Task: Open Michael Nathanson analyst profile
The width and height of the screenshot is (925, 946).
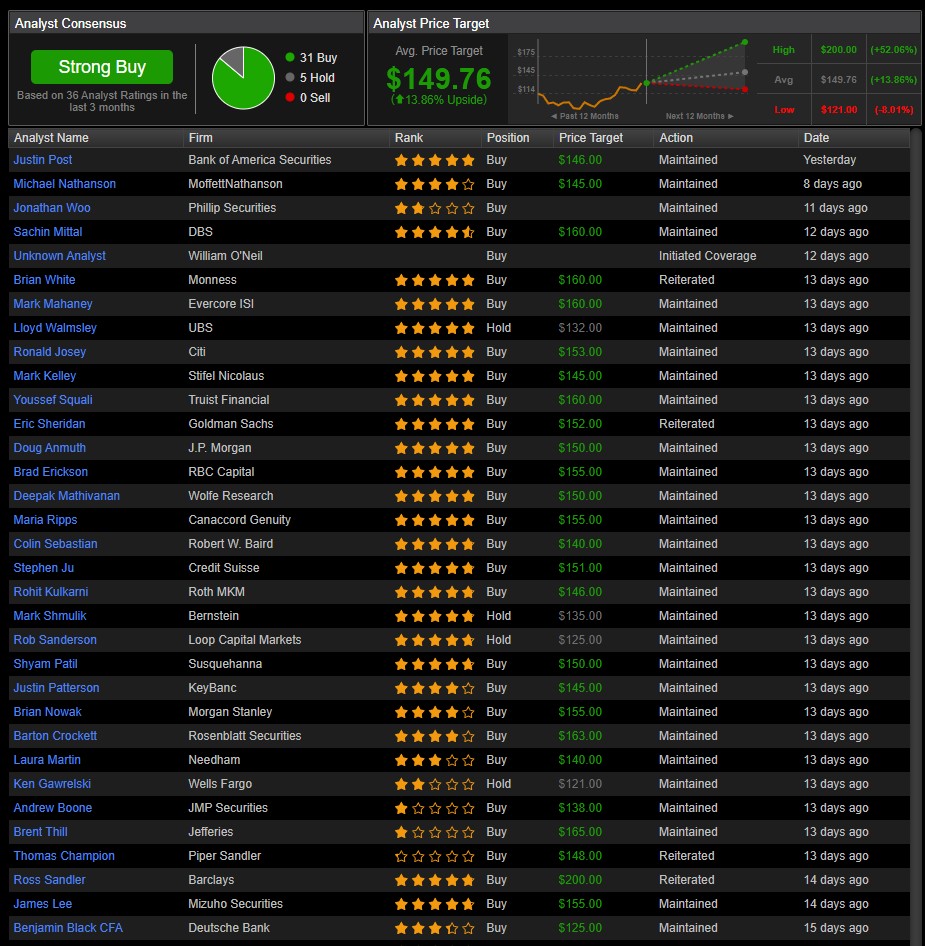Action: tap(65, 184)
